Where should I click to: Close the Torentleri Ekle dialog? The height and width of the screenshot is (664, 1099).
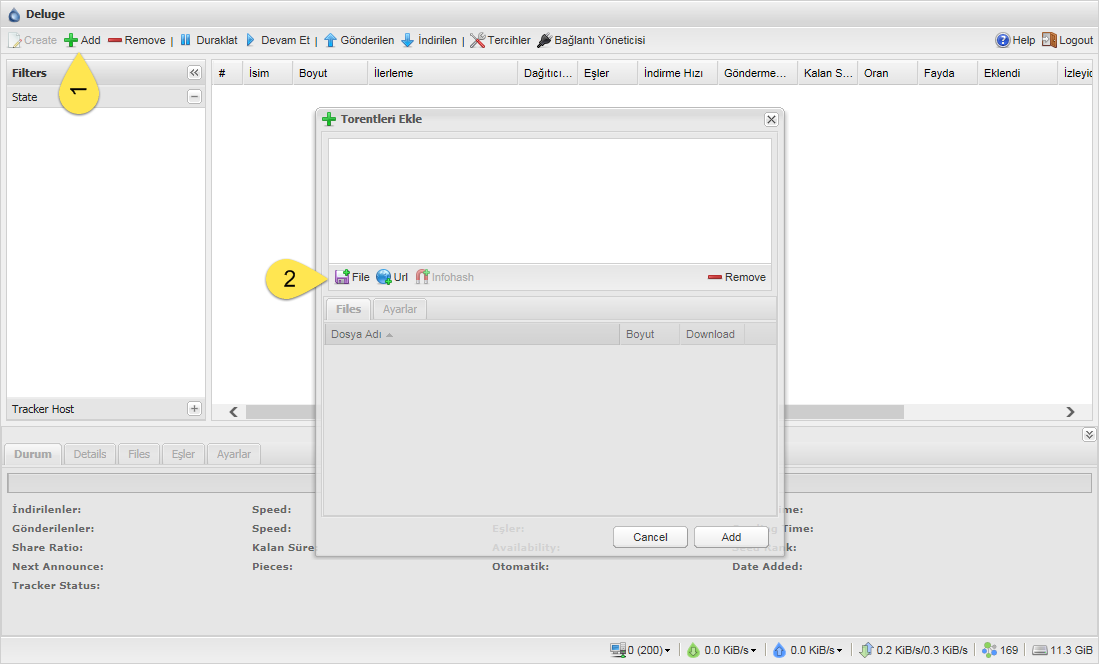click(771, 119)
